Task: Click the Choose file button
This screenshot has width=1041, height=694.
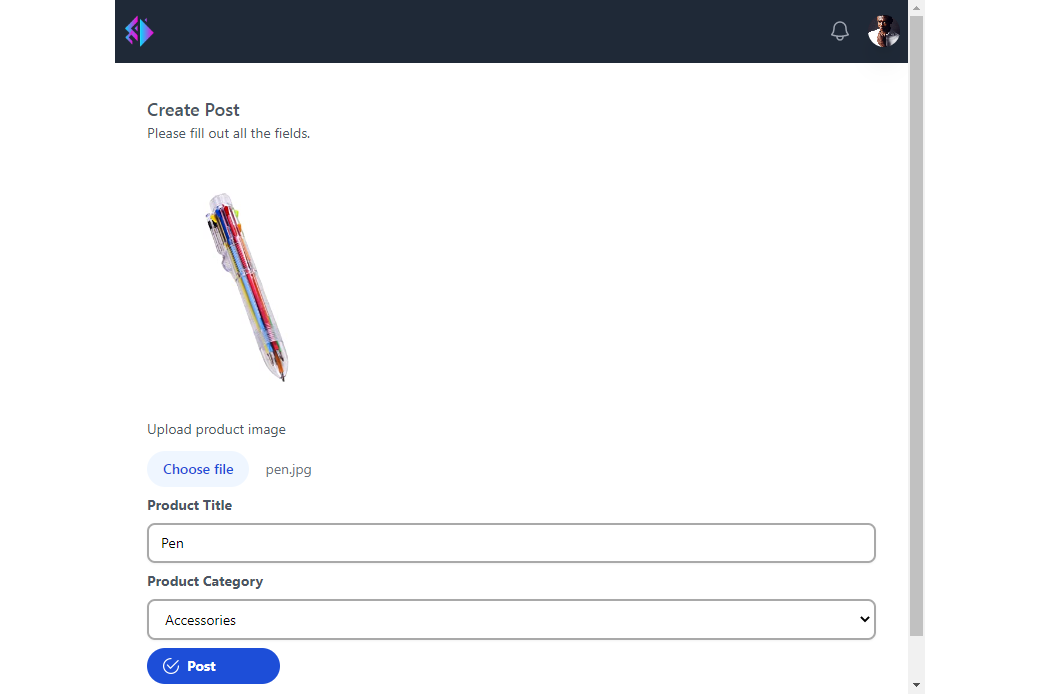Action: (198, 469)
